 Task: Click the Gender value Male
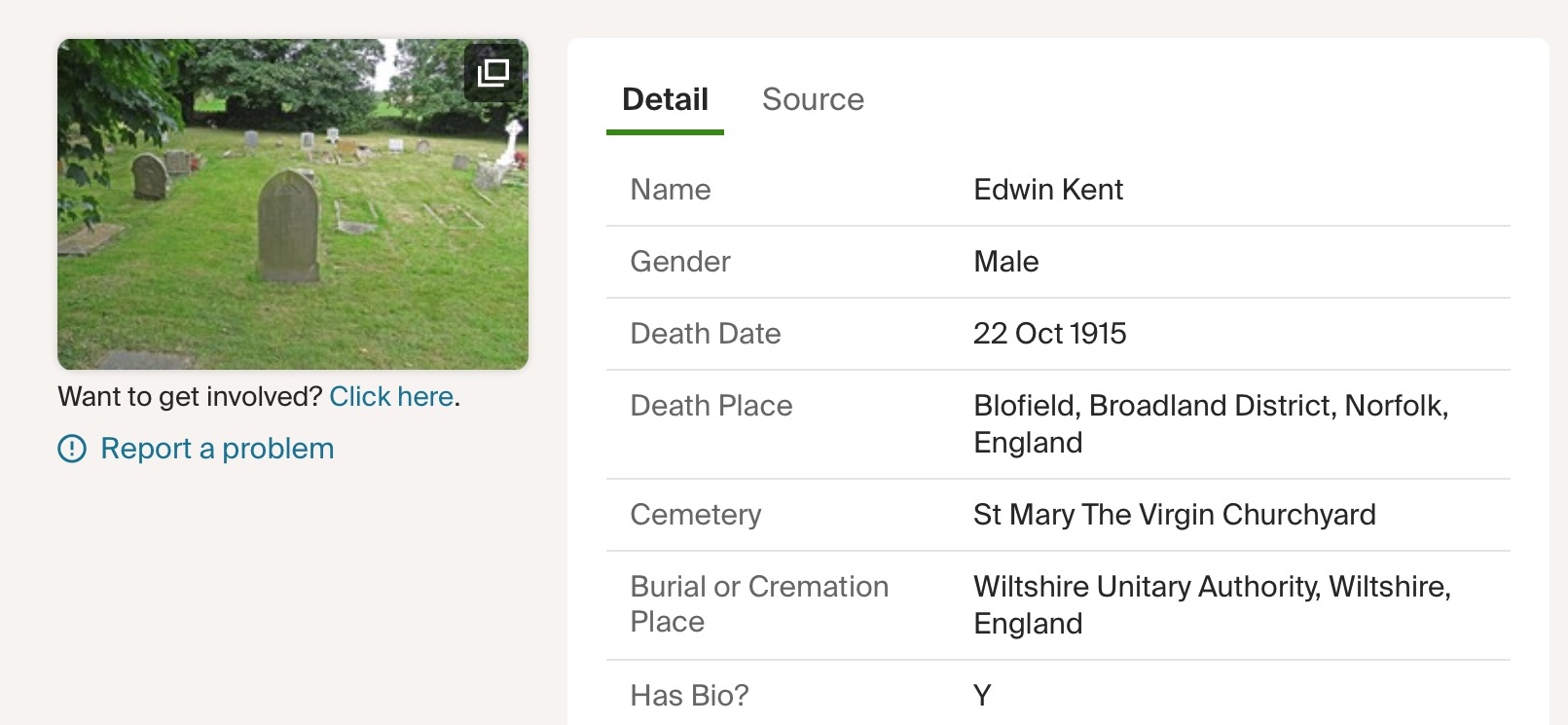pyautogui.click(x=1005, y=262)
